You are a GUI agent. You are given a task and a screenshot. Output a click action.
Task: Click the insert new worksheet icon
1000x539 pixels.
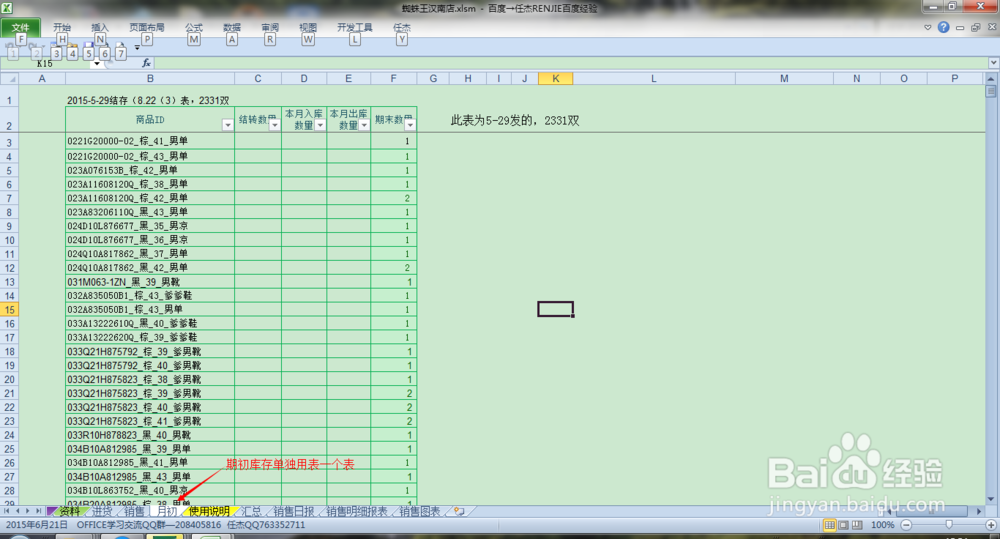(459, 512)
